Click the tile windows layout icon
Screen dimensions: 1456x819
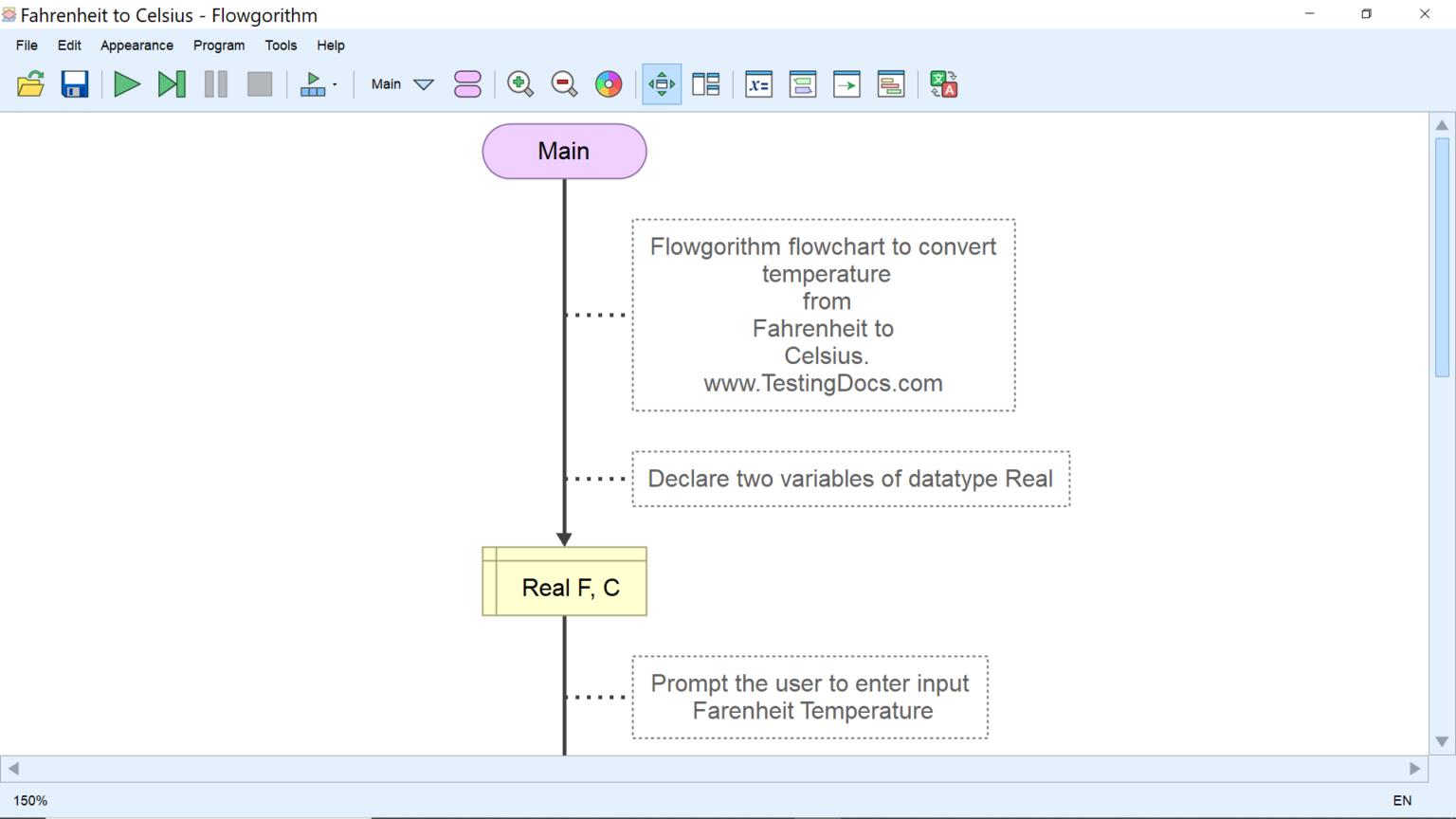[x=706, y=83]
